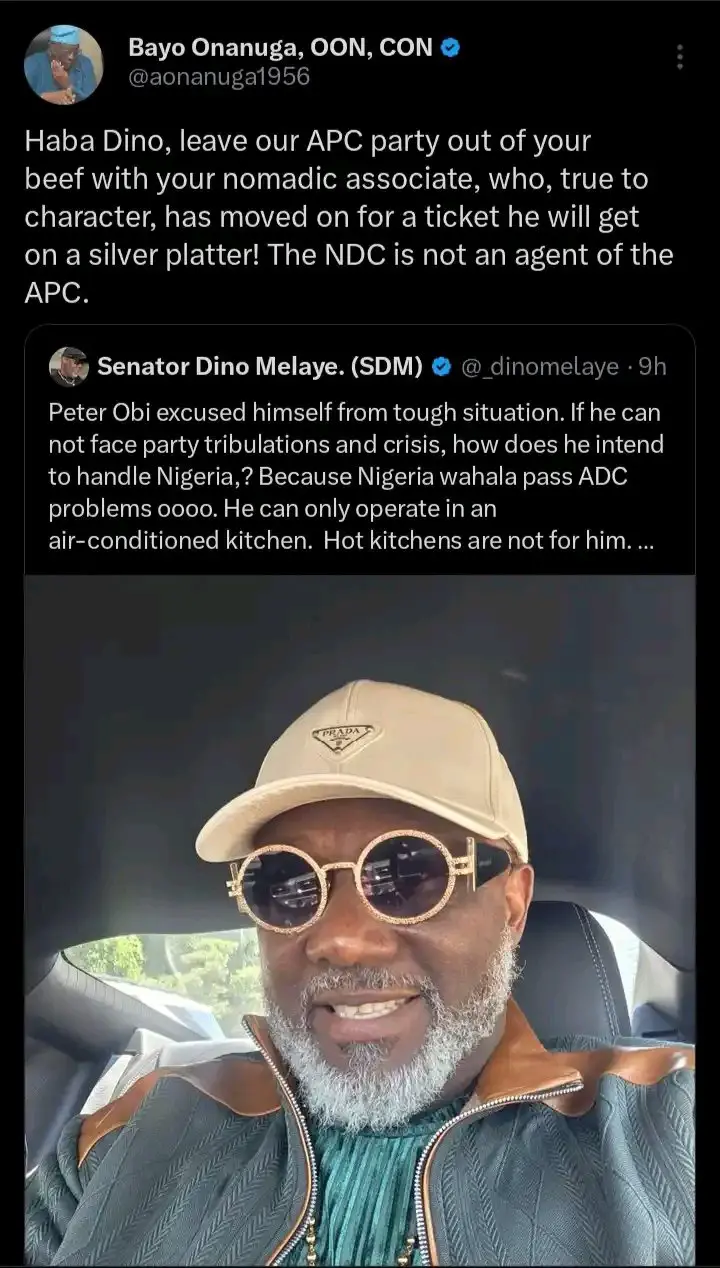This screenshot has width=720, height=1268.
Task: Tap Bayo Onanuga's profile avatar
Action: (x=63, y=64)
